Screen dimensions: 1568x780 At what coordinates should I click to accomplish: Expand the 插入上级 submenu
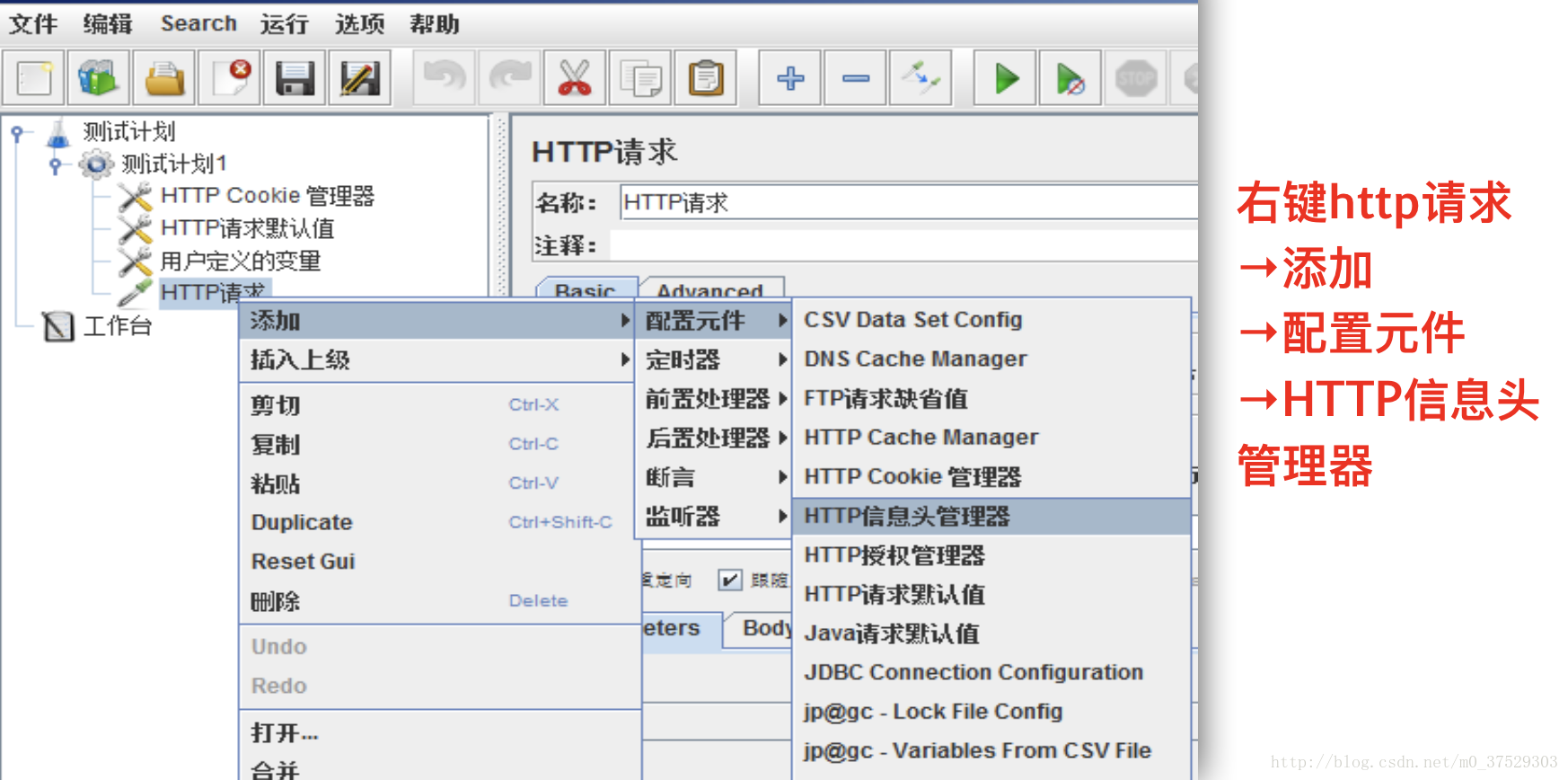436,359
